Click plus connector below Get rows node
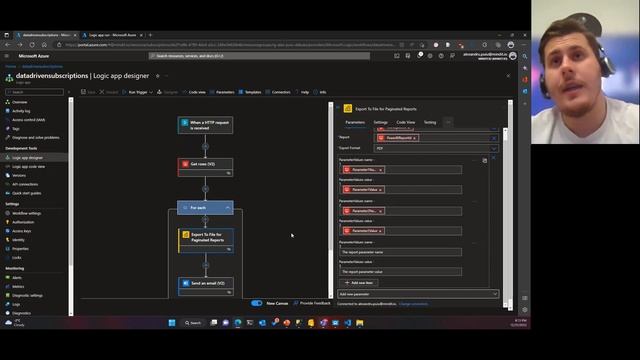Viewport: 640px width, 360px height. click(205, 189)
